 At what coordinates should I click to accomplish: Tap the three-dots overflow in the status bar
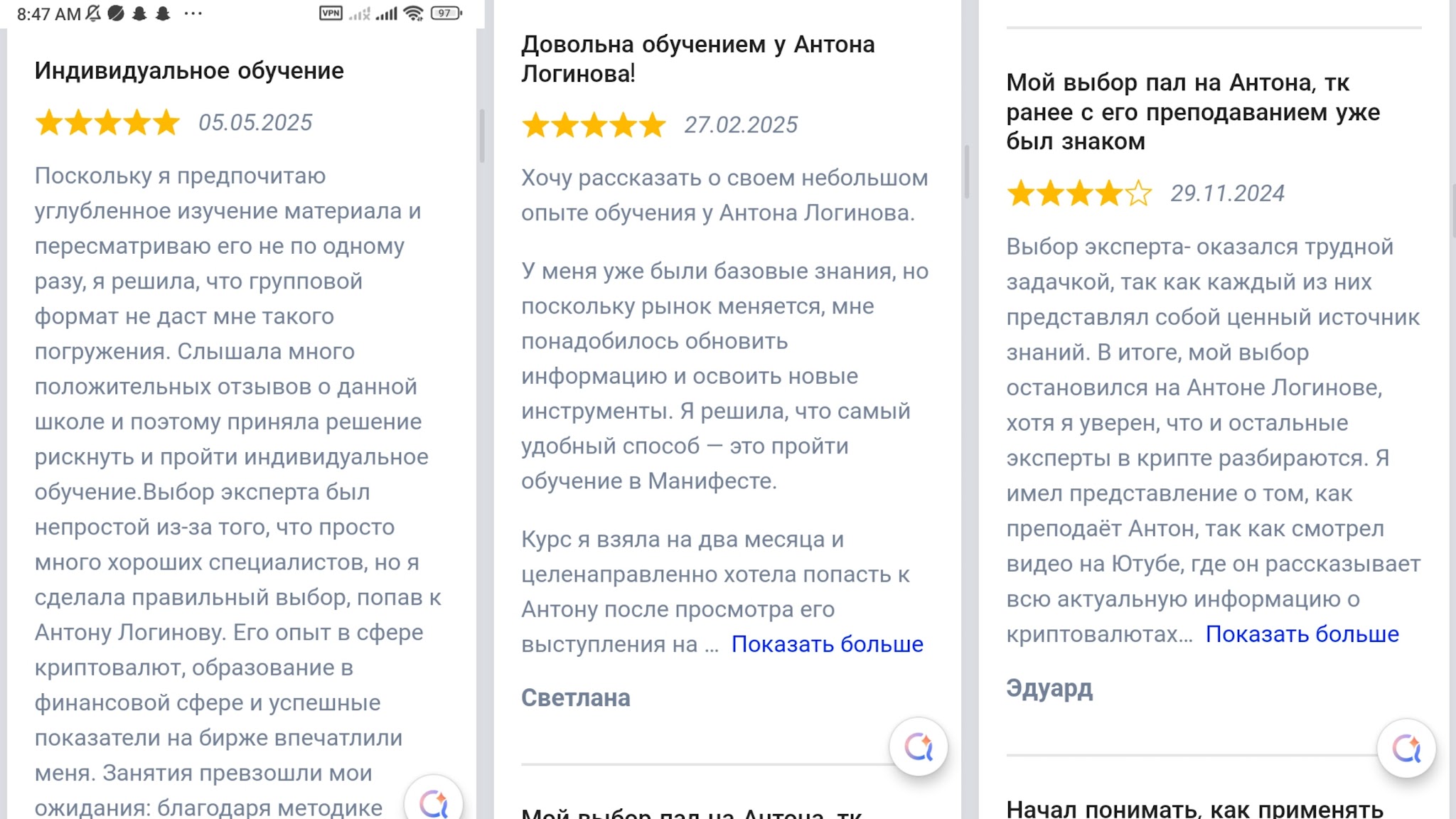coord(193,14)
